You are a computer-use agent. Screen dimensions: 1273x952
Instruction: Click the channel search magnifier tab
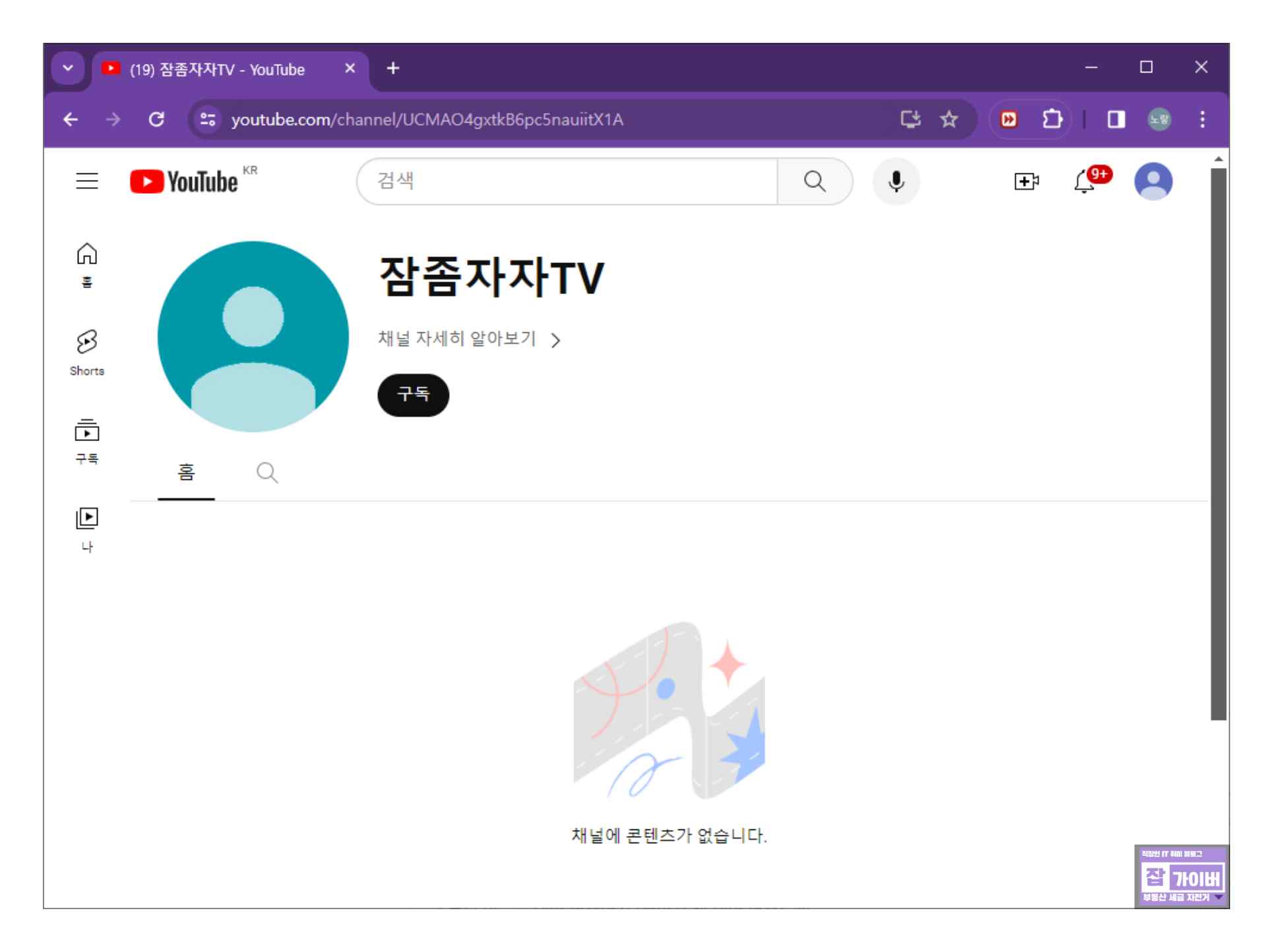[x=267, y=473]
